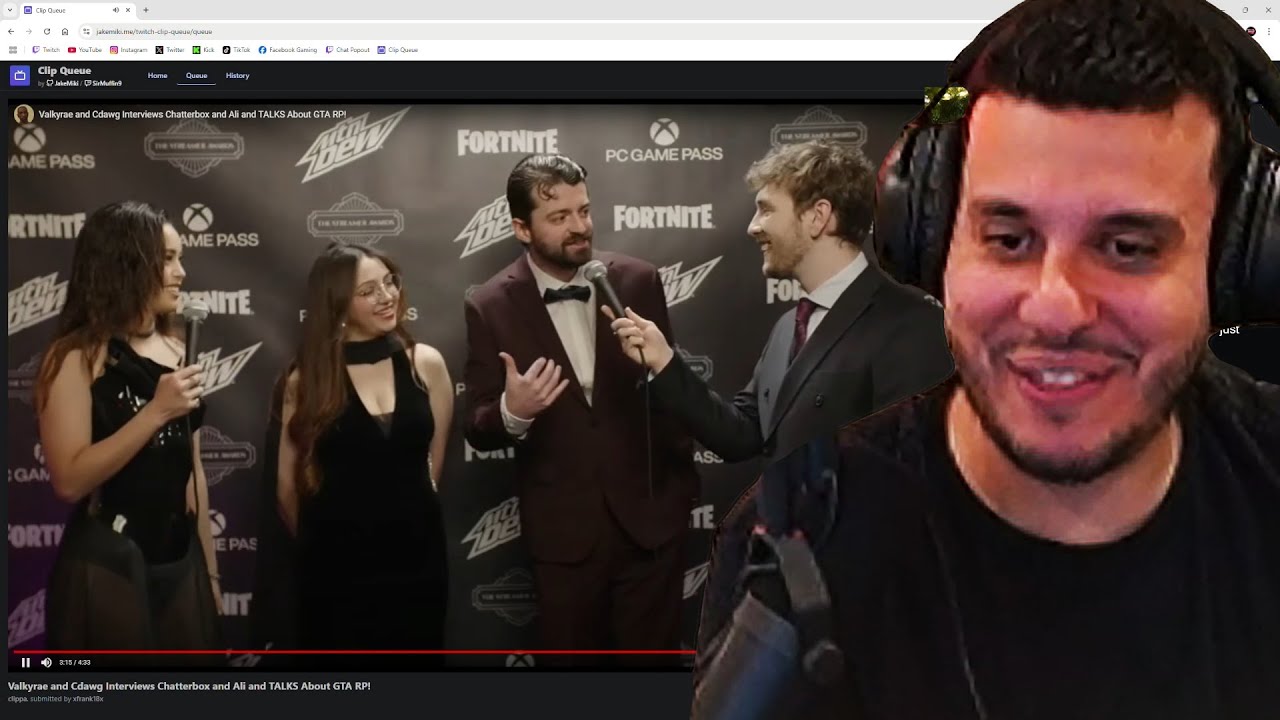The height and width of the screenshot is (720, 1280).
Task: Open the Clip Queue bookmark
Action: (x=398, y=49)
